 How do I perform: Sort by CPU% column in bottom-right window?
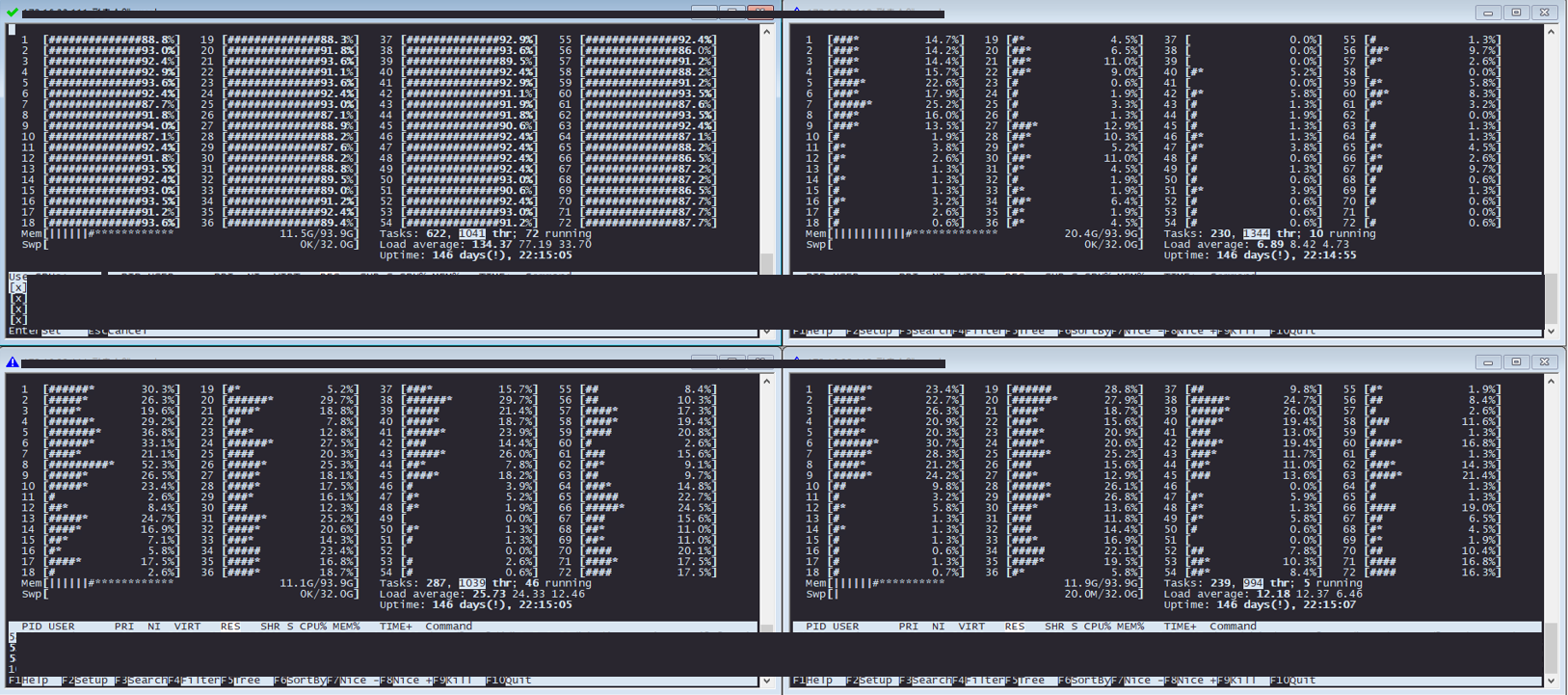[1098, 627]
